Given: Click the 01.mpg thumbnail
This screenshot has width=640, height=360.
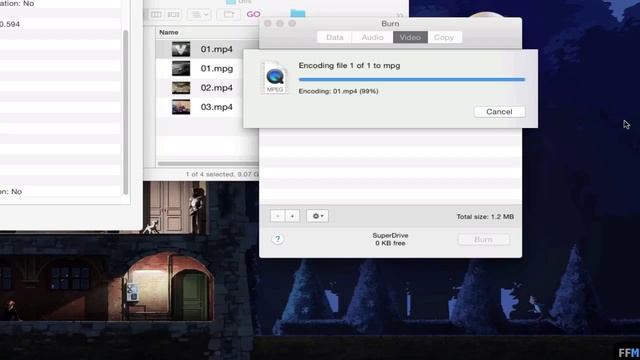Looking at the screenshot, I should (x=181, y=69).
